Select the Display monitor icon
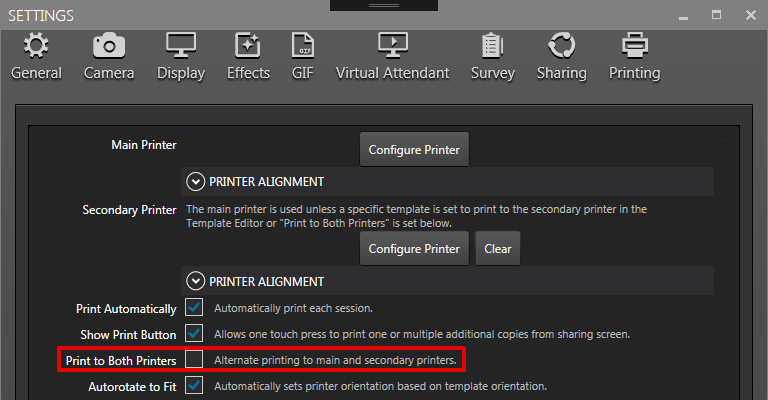This screenshot has height=400, width=768. [181, 46]
